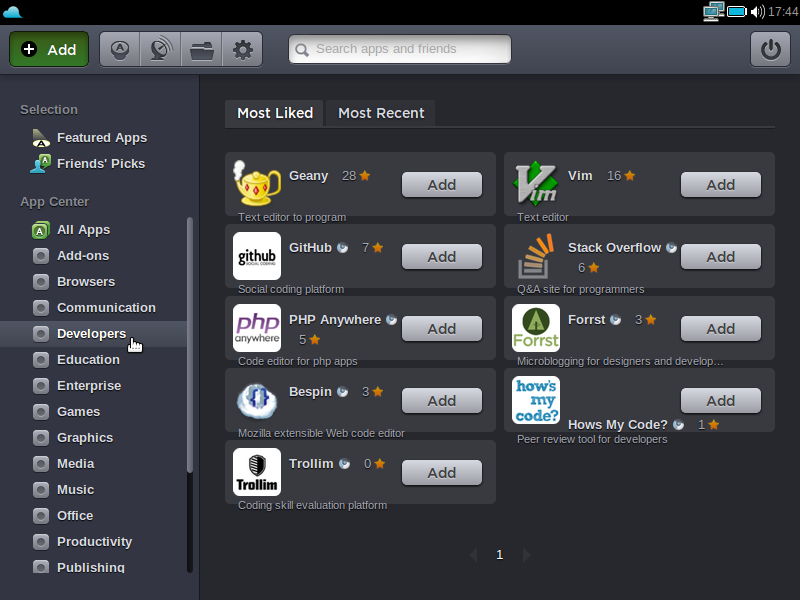Click the Forrst tree logo

(536, 328)
